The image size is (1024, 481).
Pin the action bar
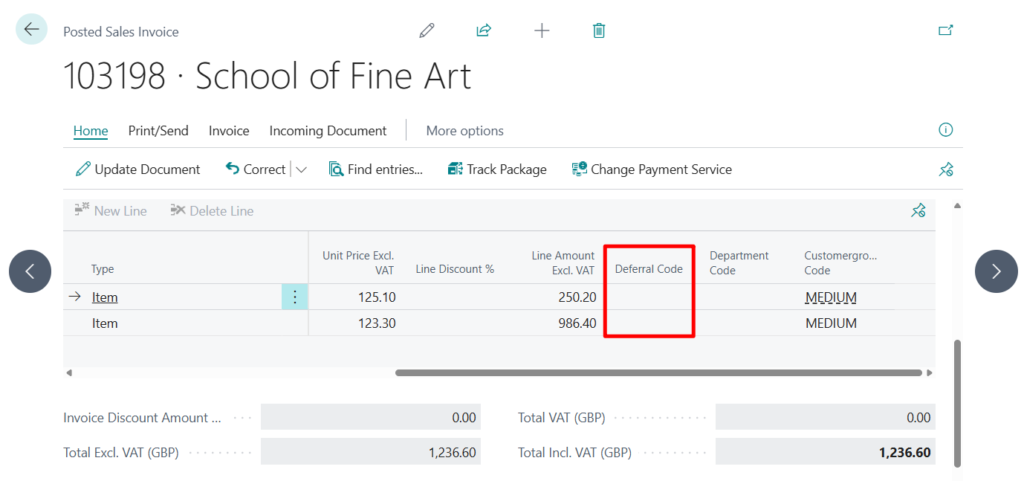[x=945, y=170]
